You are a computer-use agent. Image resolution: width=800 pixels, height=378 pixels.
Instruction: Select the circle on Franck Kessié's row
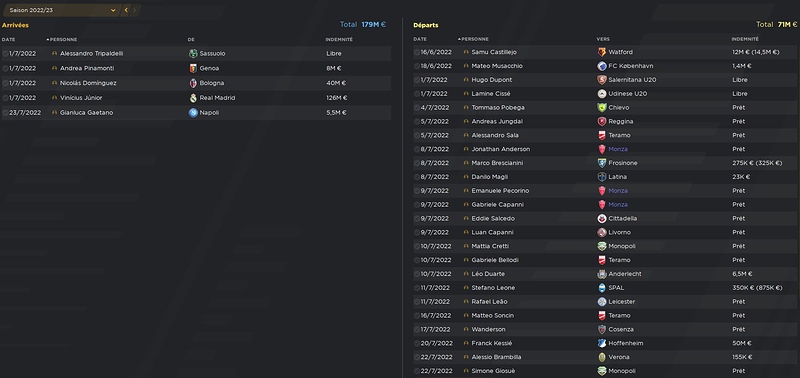417,343
